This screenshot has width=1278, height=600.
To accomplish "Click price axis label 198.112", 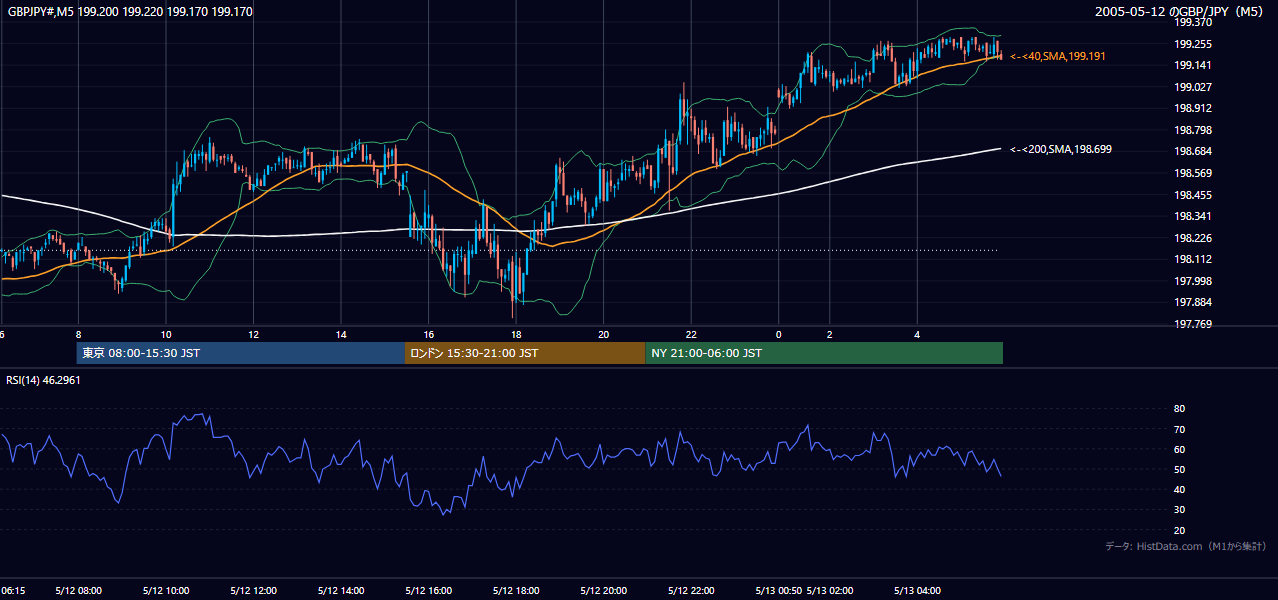I will (1192, 259).
